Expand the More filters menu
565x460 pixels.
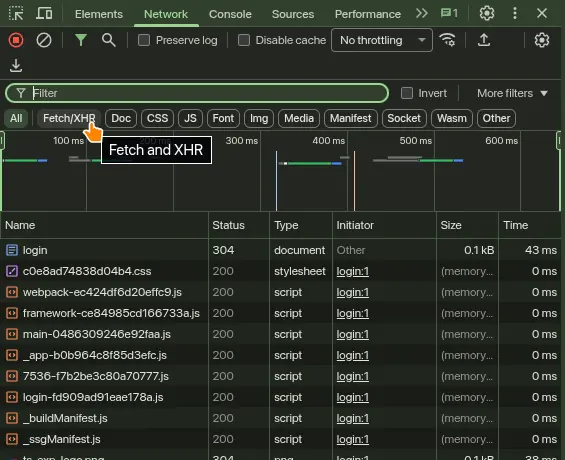512,93
